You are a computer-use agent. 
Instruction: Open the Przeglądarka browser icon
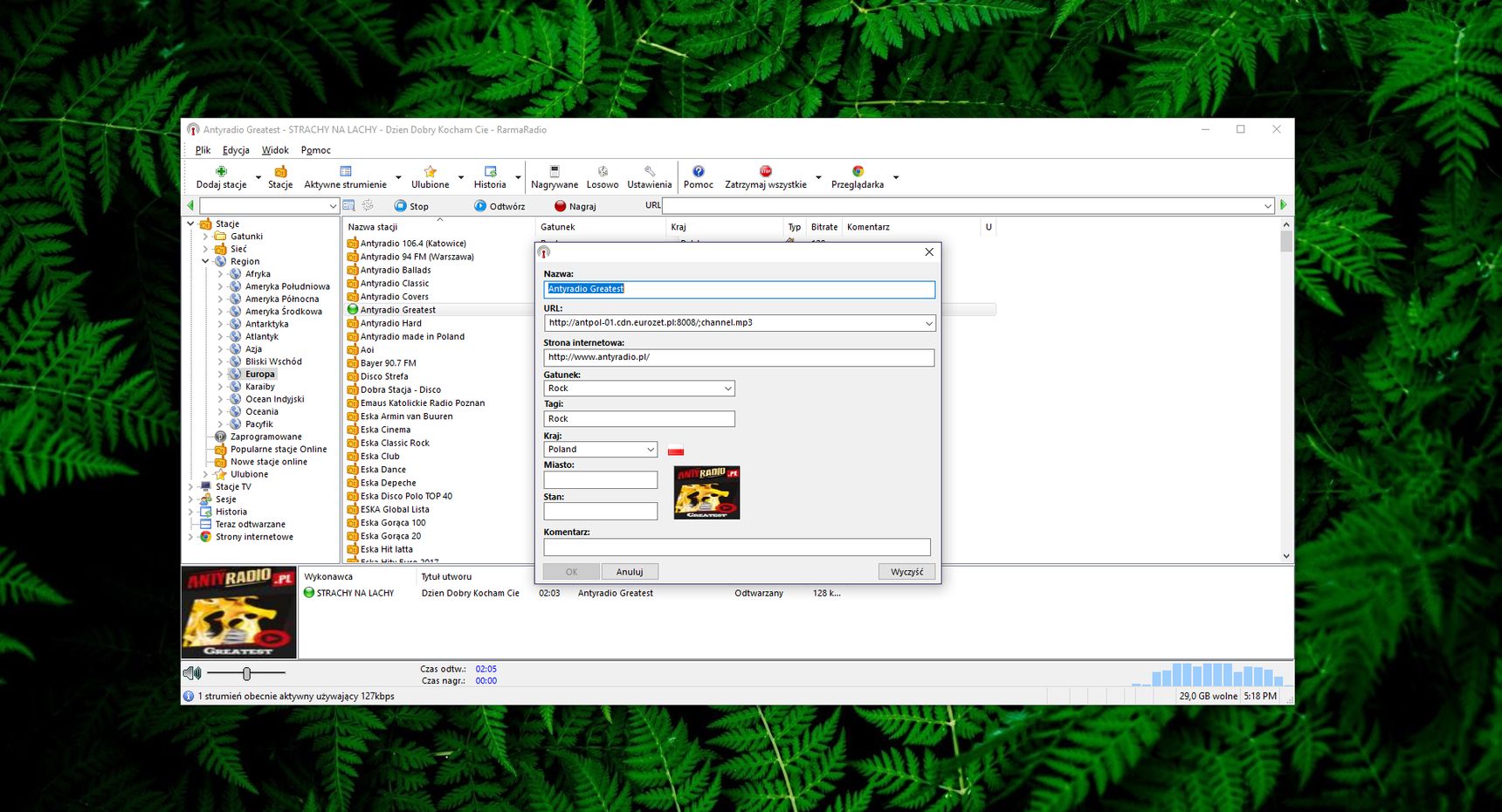click(x=858, y=172)
